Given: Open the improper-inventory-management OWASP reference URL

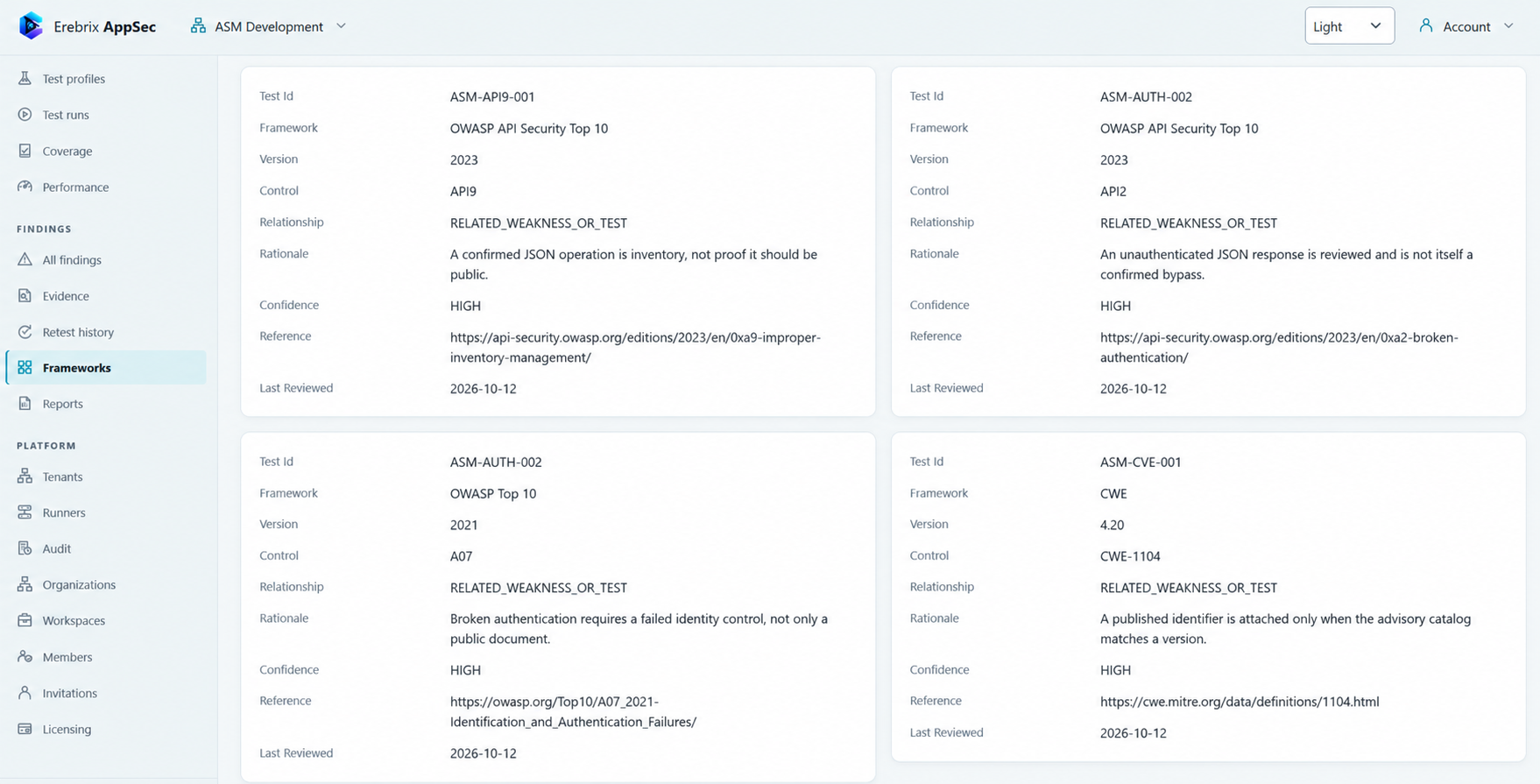Looking at the screenshot, I should click(635, 347).
